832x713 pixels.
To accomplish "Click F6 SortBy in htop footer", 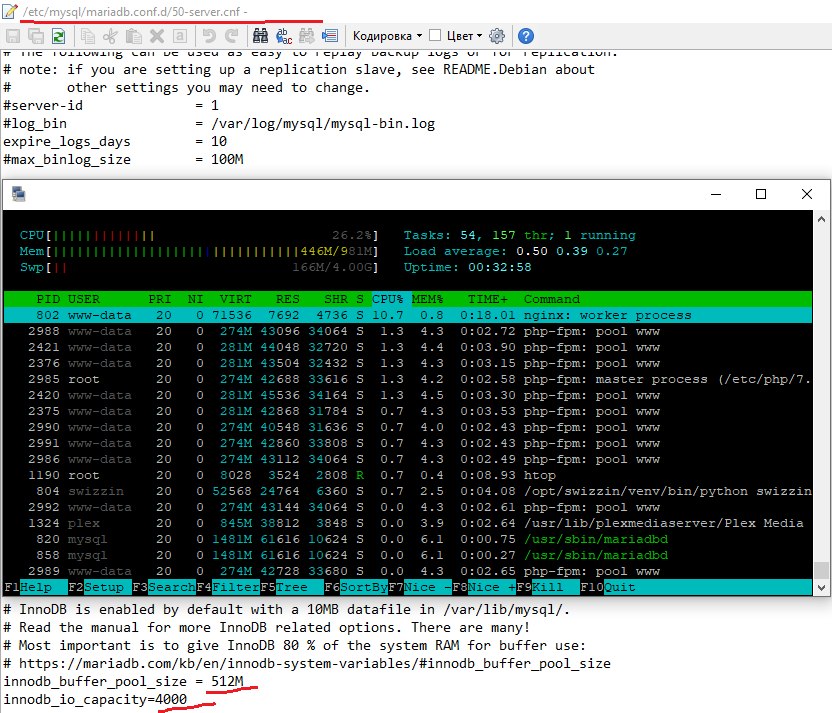I will pos(356,587).
